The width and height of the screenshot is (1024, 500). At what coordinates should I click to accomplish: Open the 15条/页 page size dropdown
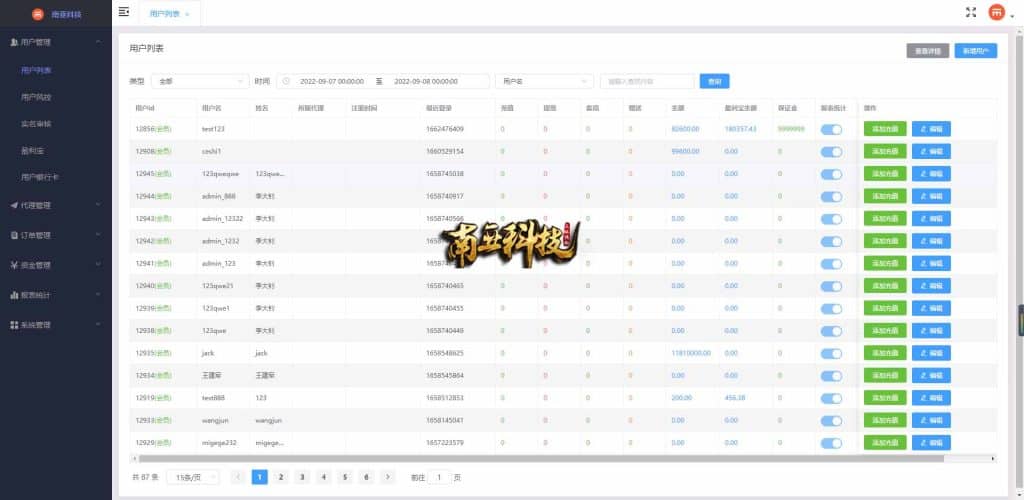click(193, 477)
